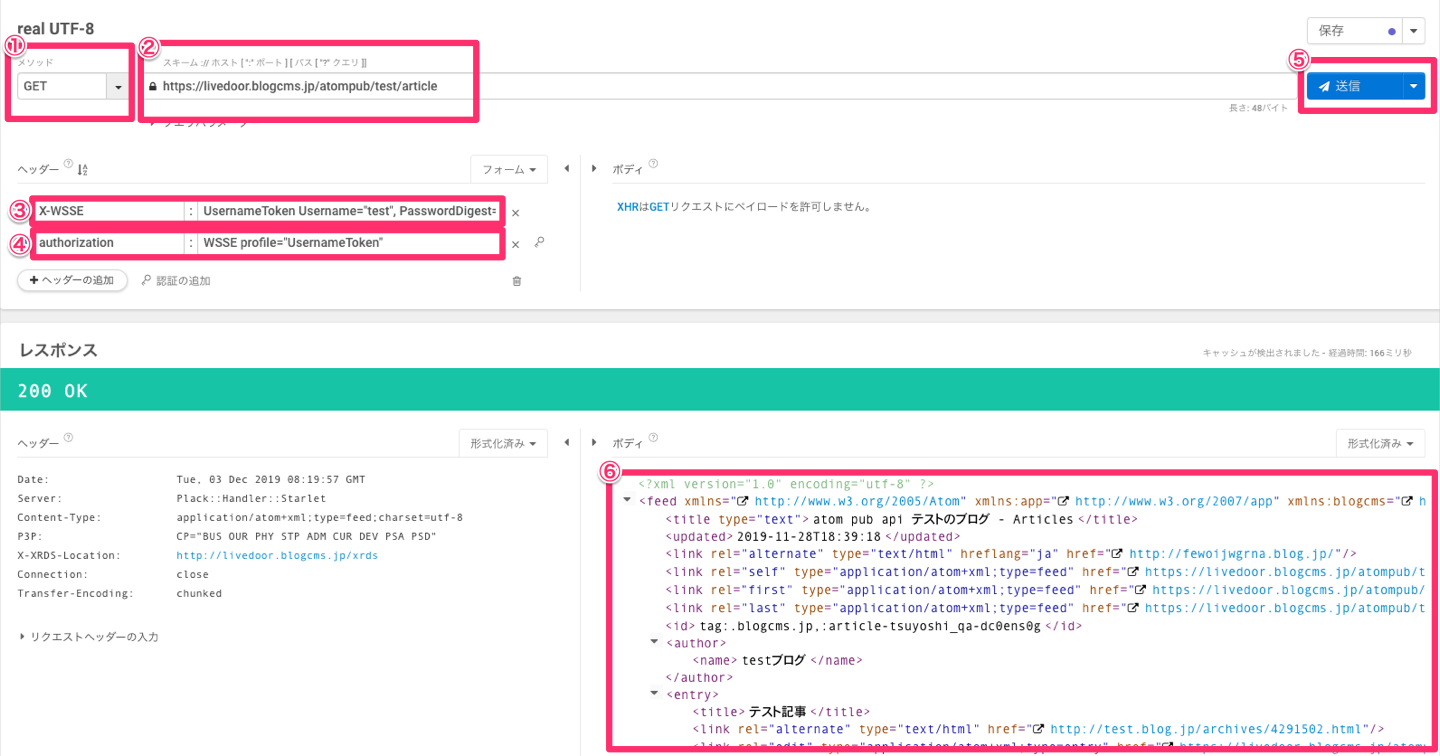The image size is (1440, 756).
Task: Click external-link icon before http://www.w3.org/2005/Atom
Action: (x=744, y=500)
